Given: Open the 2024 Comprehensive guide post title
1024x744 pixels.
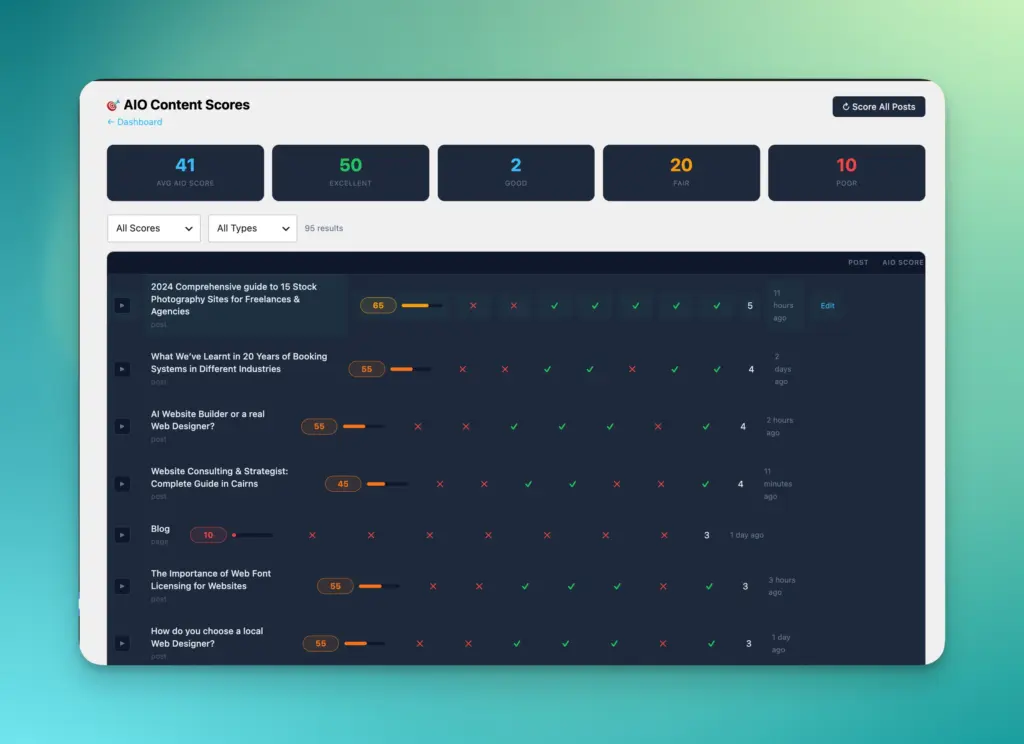Looking at the screenshot, I should click(x=234, y=299).
